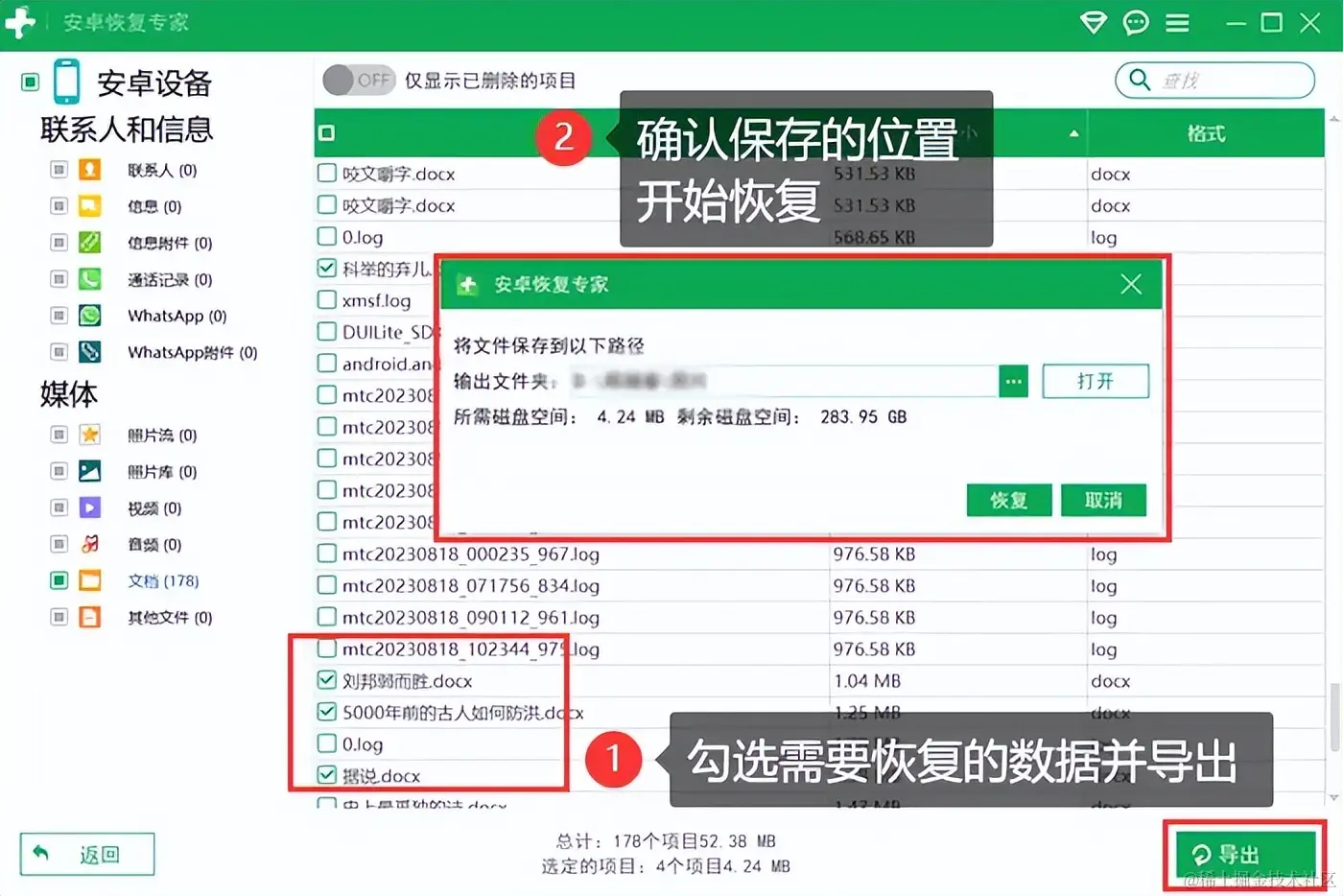Uncheck the 据说.docx checkbox
Viewport: 1343px width, 896px height.
(x=326, y=774)
